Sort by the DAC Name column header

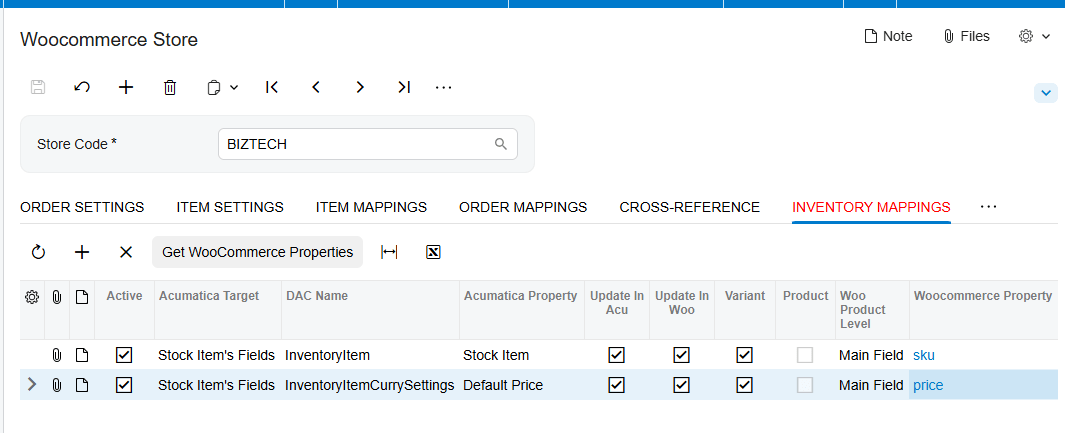pyautogui.click(x=317, y=296)
